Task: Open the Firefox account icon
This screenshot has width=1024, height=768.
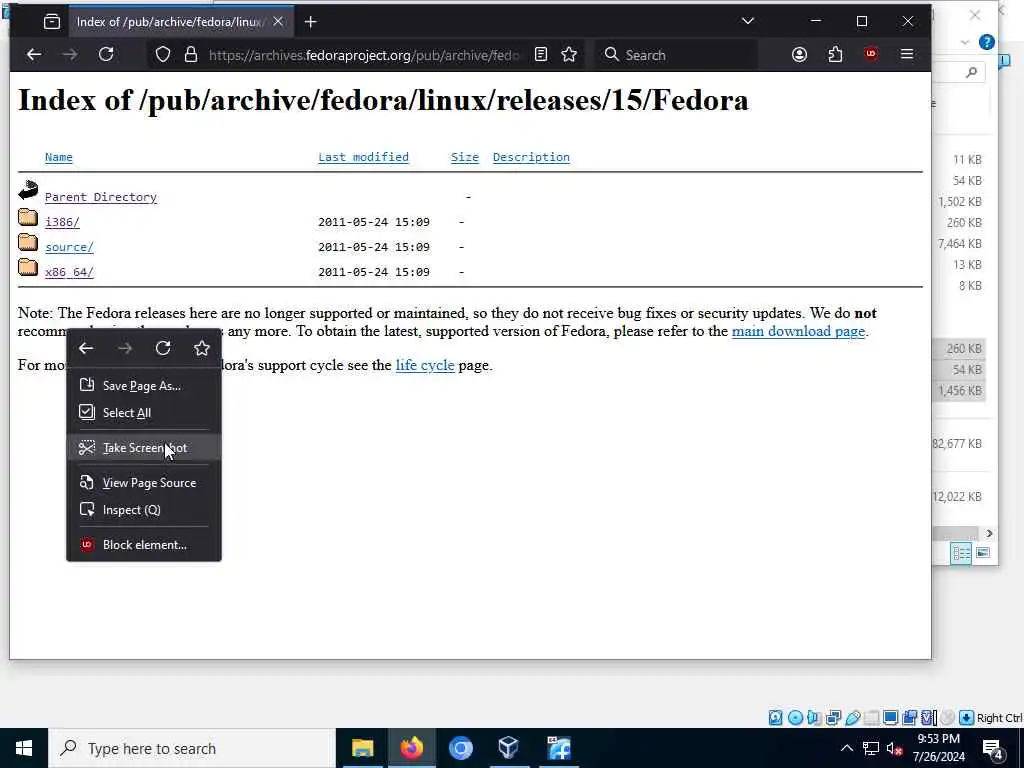Action: 799,55
